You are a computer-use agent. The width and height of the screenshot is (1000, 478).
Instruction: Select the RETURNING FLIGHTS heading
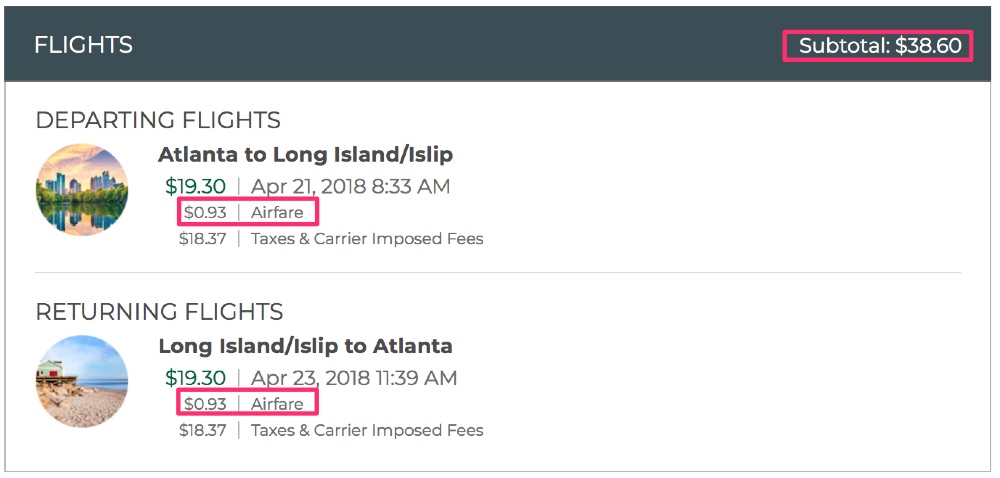point(159,312)
